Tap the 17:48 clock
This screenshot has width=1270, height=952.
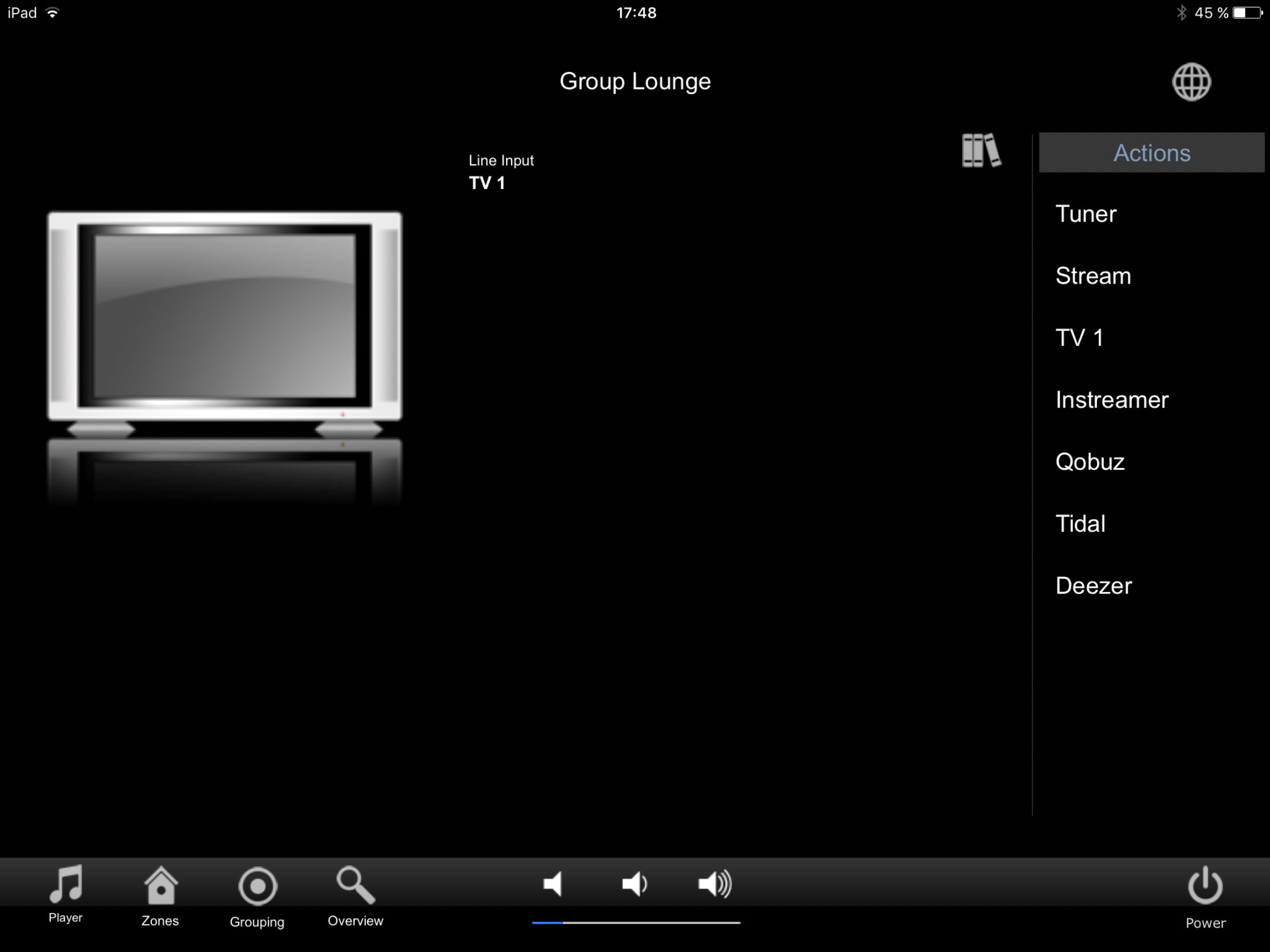[x=636, y=13]
